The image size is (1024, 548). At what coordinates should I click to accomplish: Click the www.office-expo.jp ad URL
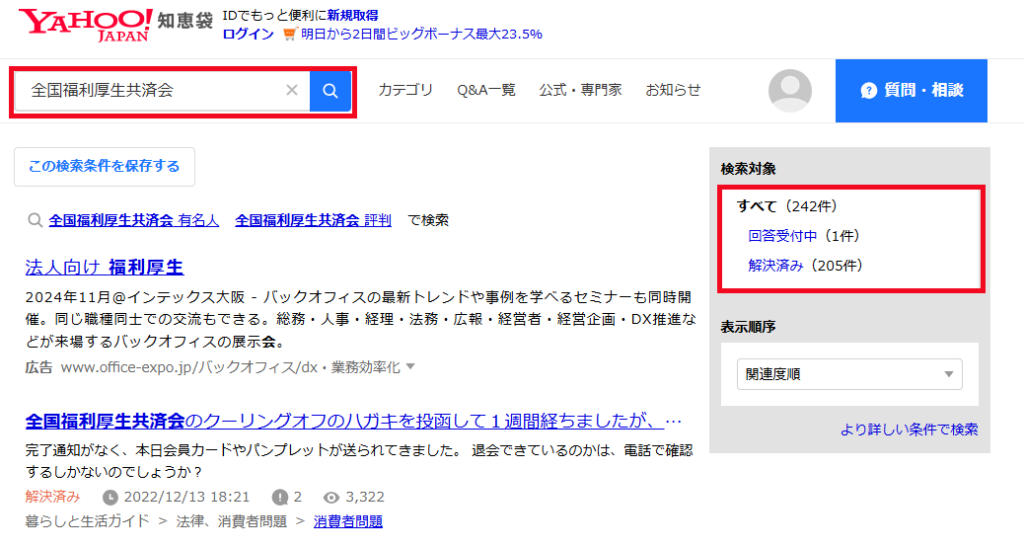230,367
